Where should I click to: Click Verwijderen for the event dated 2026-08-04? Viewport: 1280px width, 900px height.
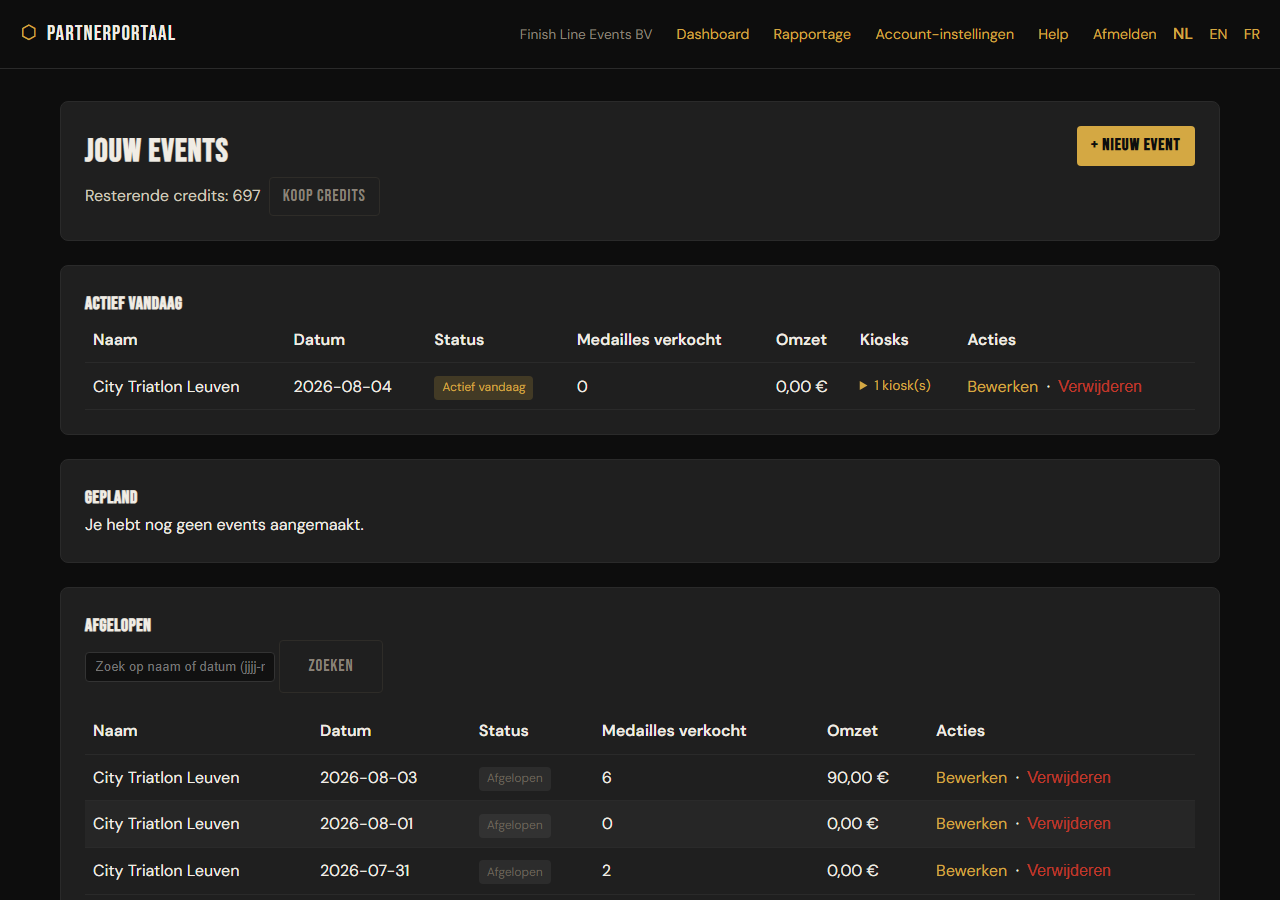pos(1100,387)
